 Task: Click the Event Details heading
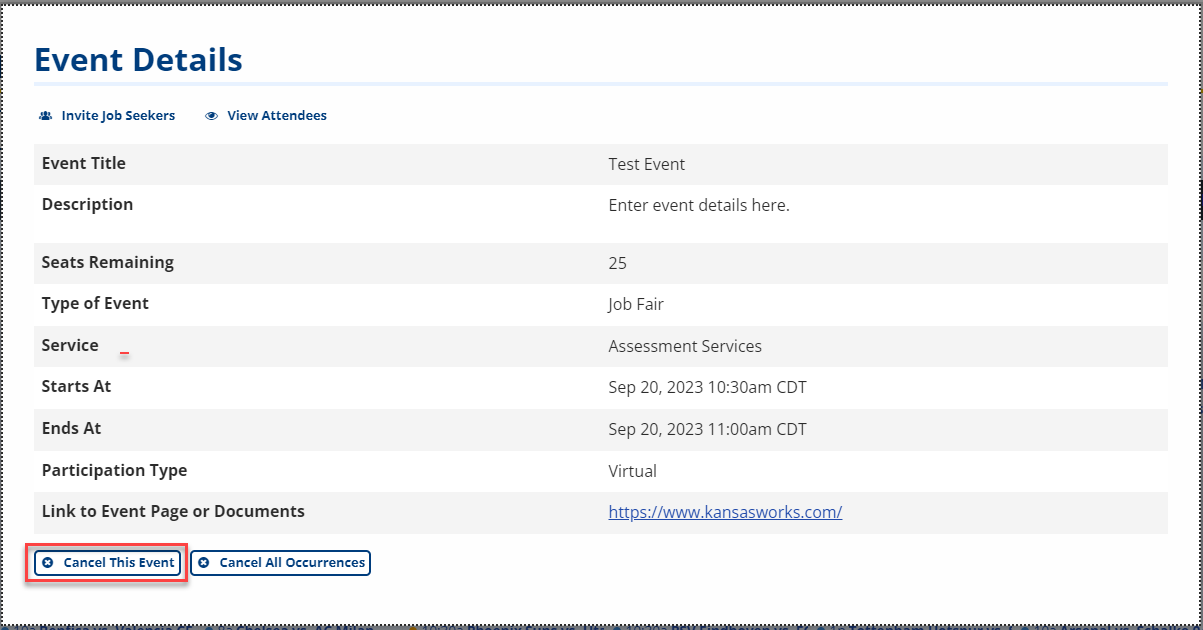[138, 60]
